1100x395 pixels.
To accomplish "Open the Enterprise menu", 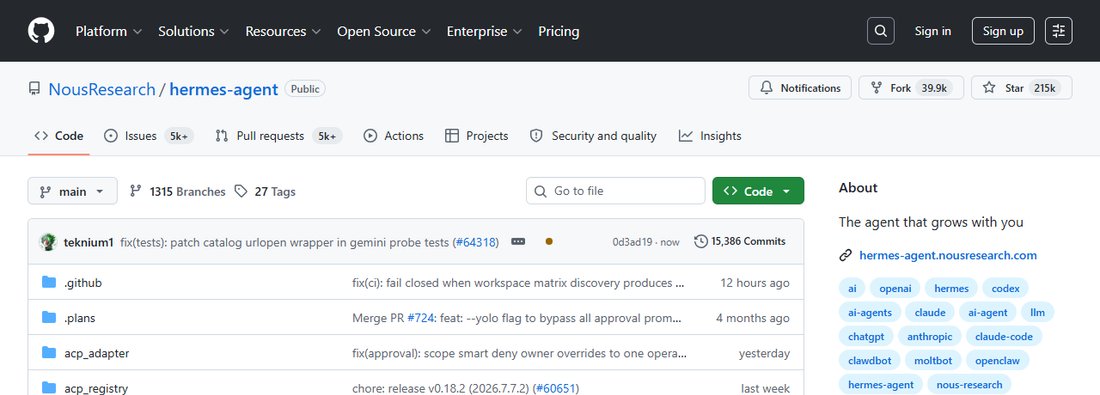I will 485,32.
